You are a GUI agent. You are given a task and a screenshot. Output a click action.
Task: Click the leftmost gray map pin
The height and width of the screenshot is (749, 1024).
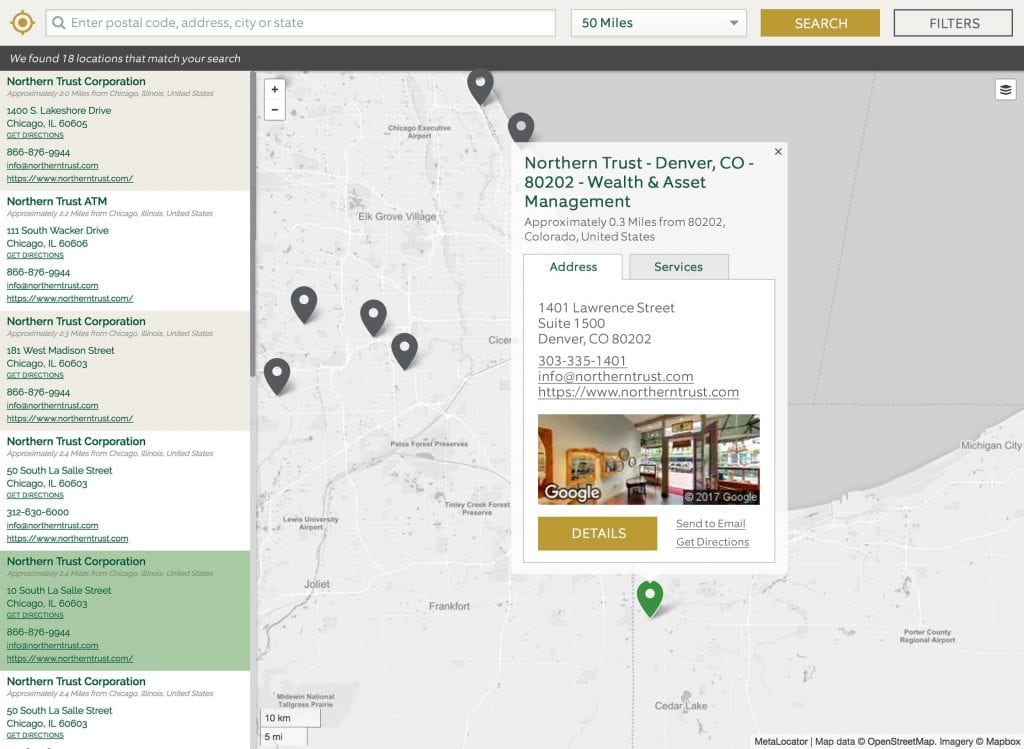coord(277,372)
